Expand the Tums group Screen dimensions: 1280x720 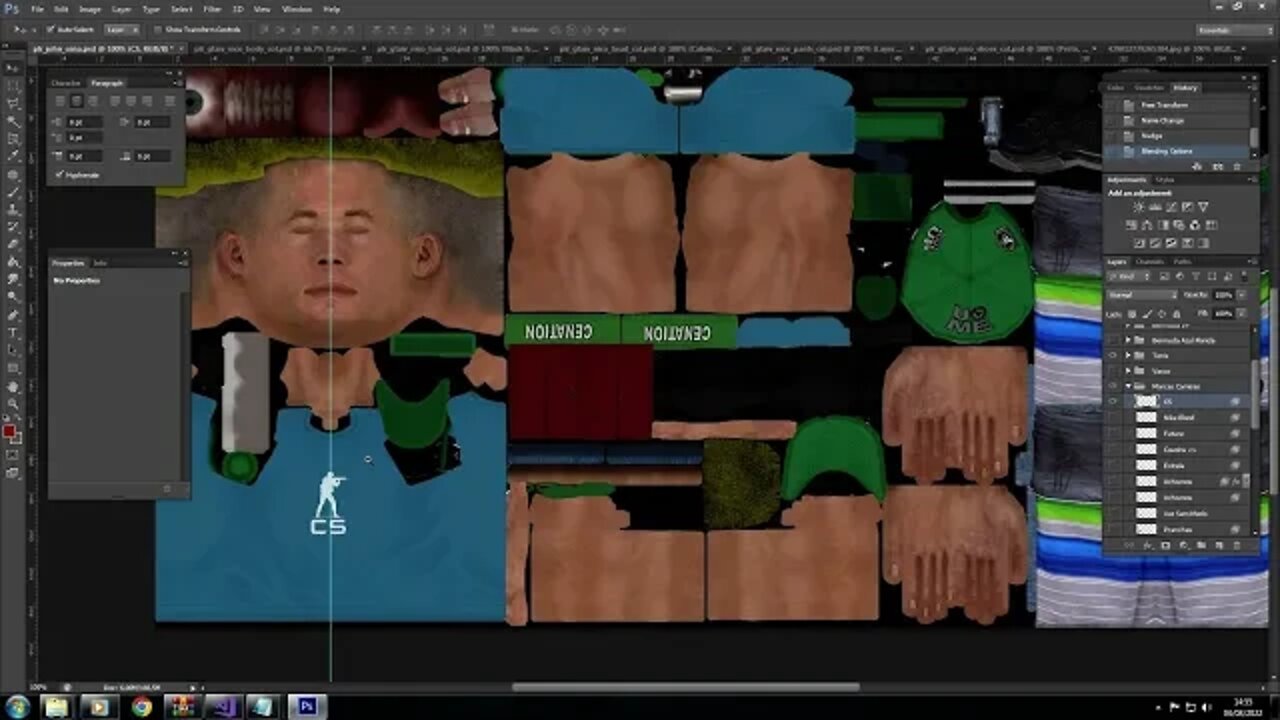coord(1128,355)
